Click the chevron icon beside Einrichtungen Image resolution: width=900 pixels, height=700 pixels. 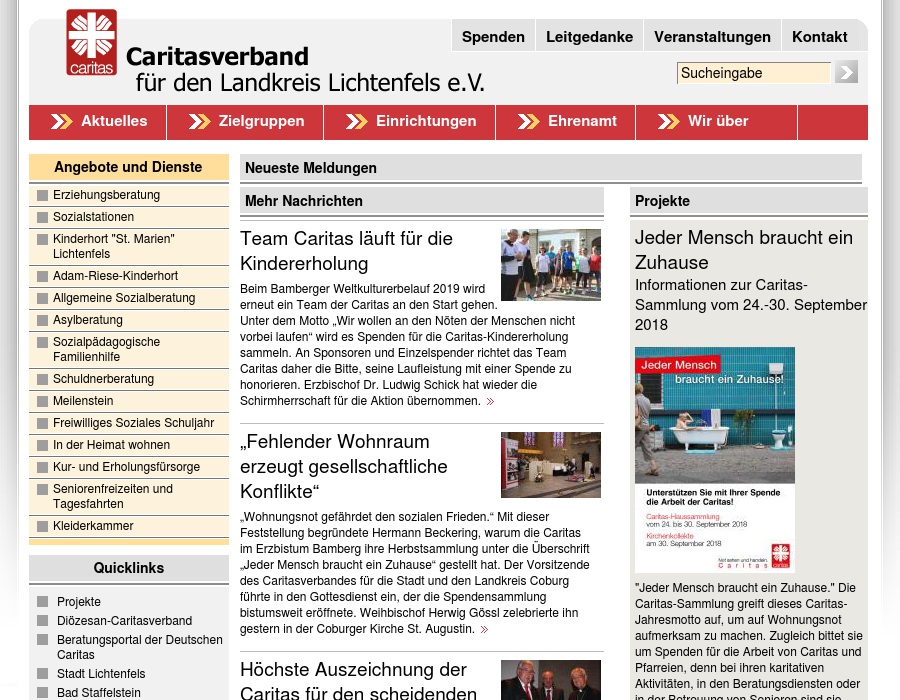coord(356,121)
